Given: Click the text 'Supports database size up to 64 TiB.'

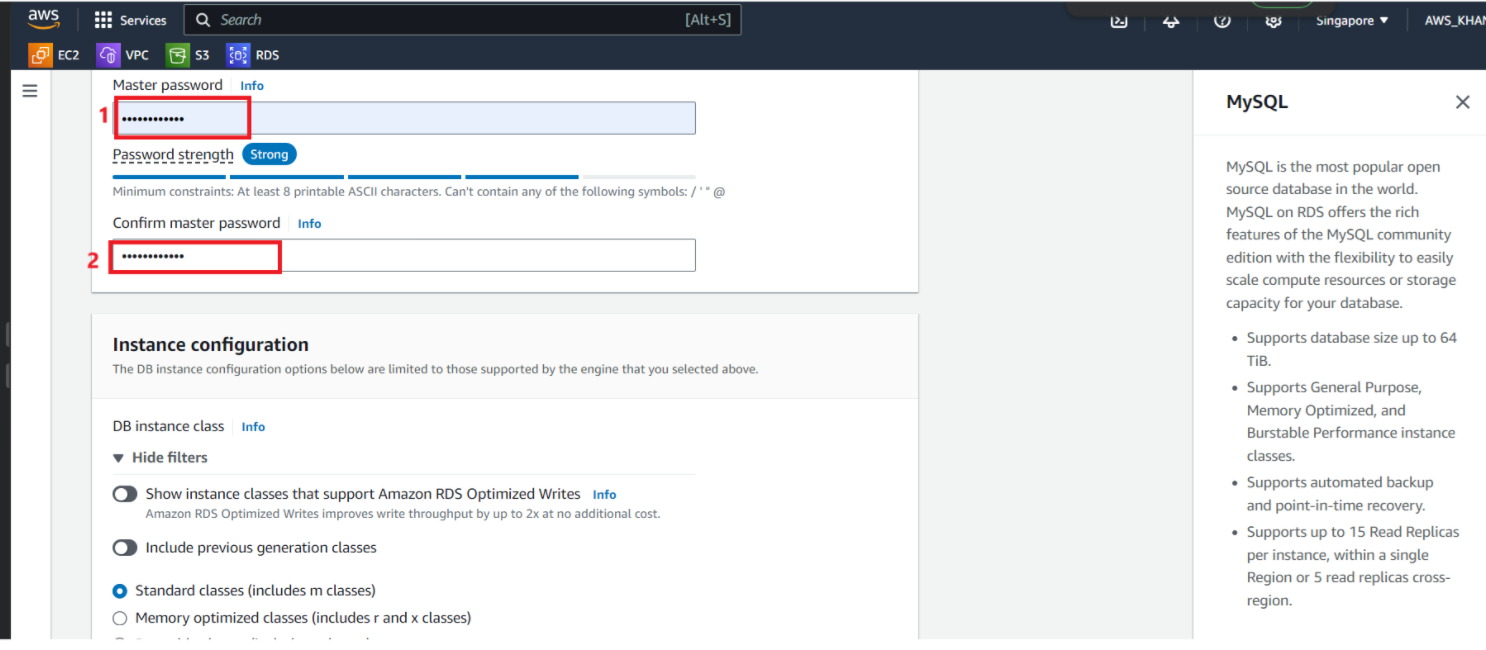Looking at the screenshot, I should click(1351, 349).
